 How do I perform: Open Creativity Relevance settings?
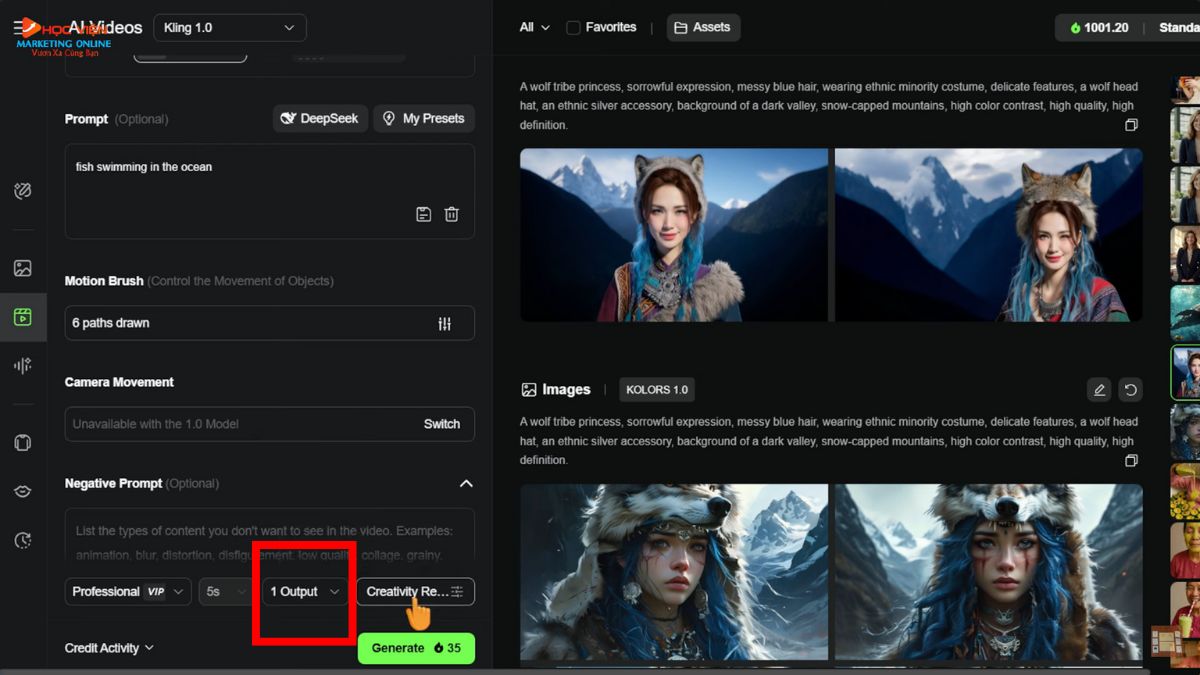[x=415, y=591]
